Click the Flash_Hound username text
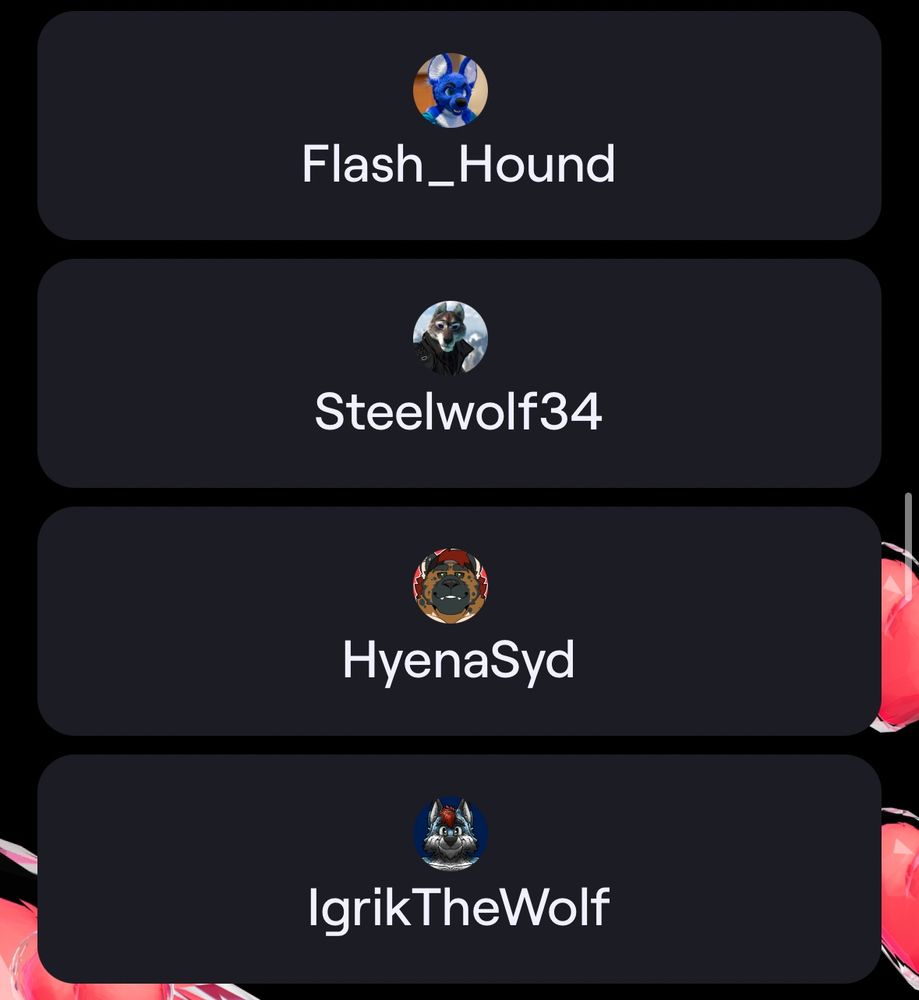919x1000 pixels. [459, 164]
